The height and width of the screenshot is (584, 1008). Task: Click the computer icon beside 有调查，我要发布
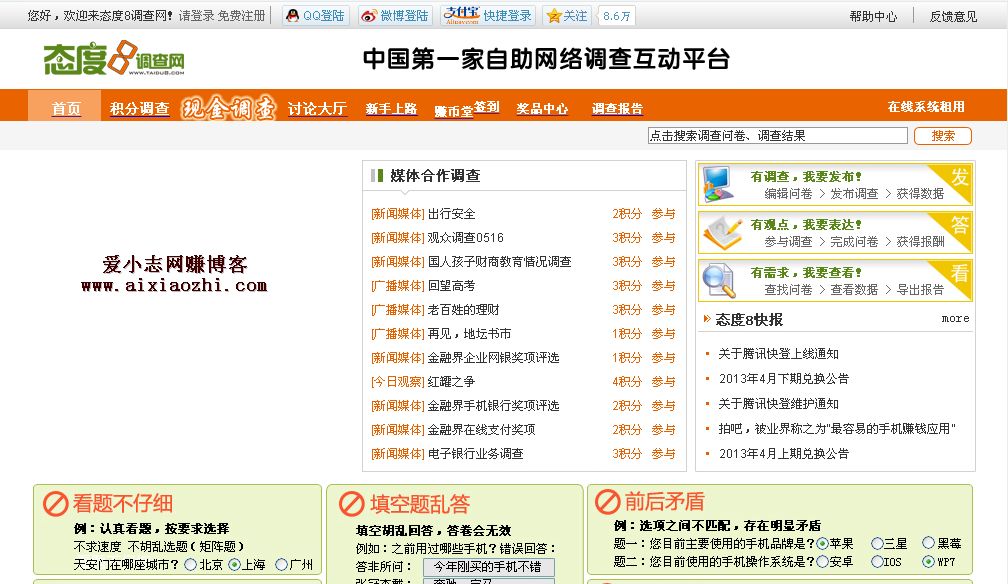pos(719,184)
